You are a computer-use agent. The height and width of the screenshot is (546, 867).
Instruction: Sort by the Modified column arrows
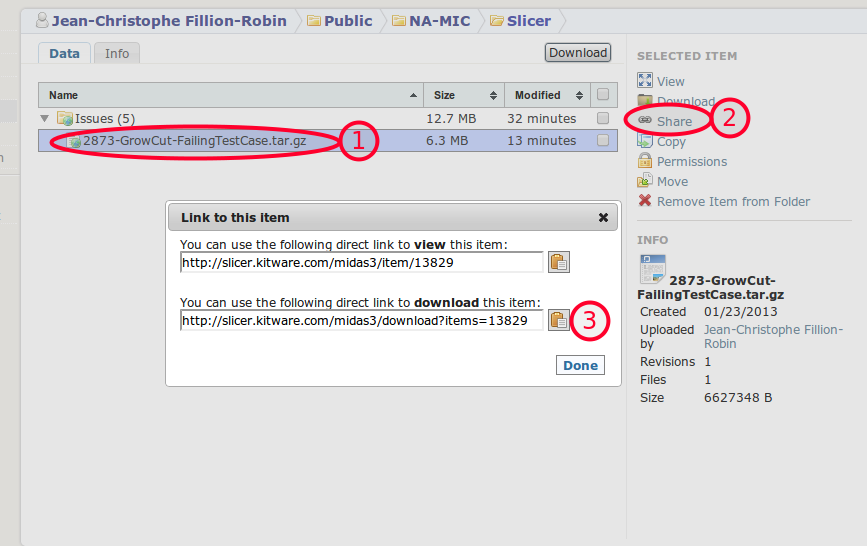click(x=578, y=95)
